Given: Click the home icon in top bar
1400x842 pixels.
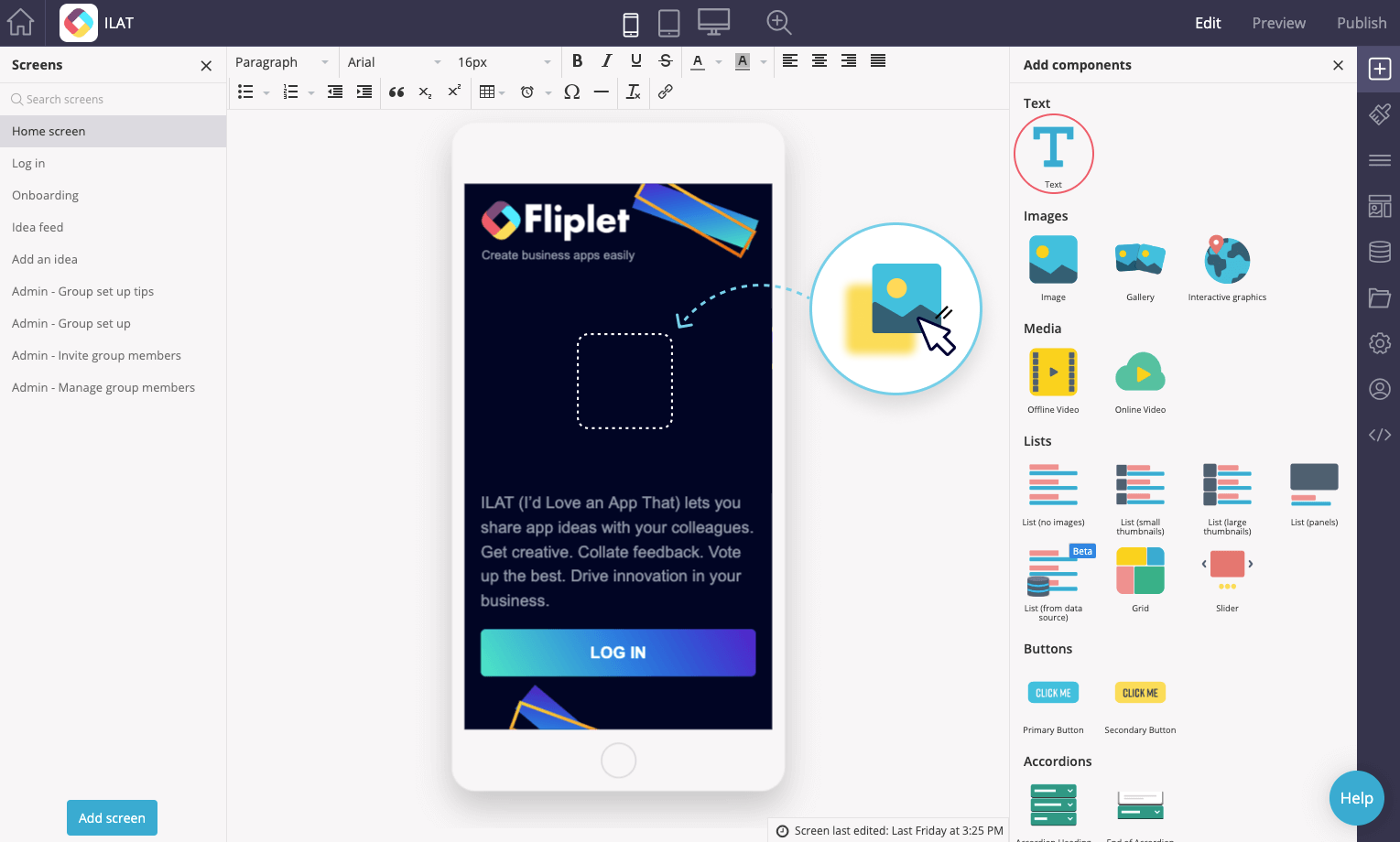Looking at the screenshot, I should [x=20, y=22].
